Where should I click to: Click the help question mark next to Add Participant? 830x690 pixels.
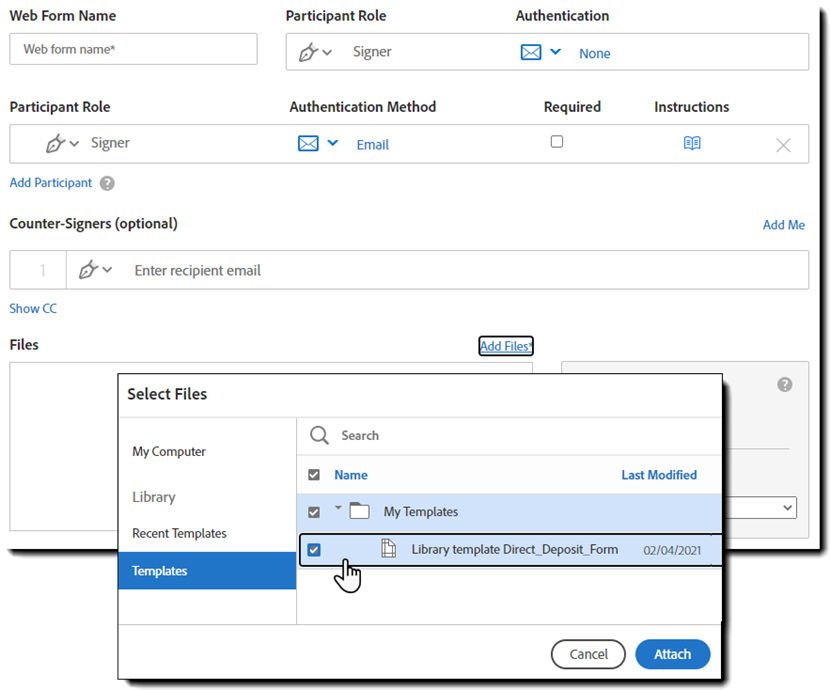point(106,183)
